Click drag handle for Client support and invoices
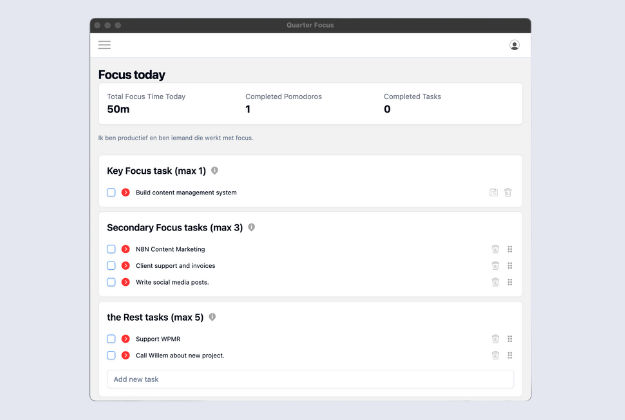The image size is (625, 420). tap(510, 266)
